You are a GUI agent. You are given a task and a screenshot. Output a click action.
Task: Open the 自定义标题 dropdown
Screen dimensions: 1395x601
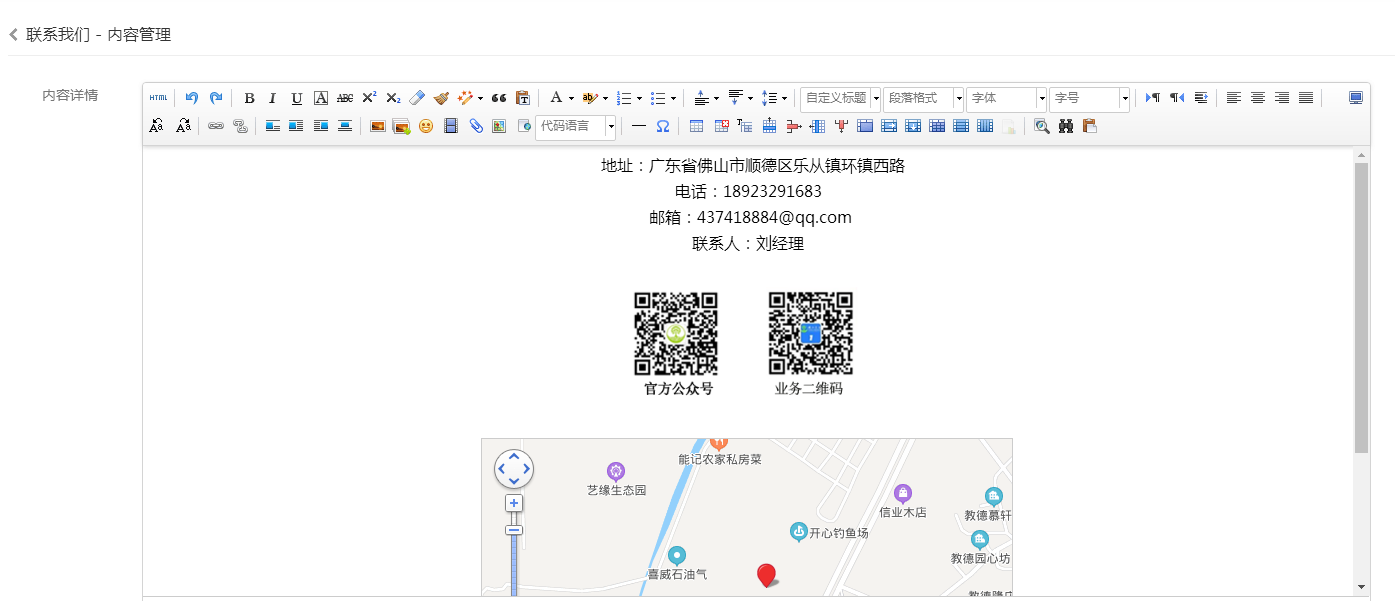coord(840,98)
